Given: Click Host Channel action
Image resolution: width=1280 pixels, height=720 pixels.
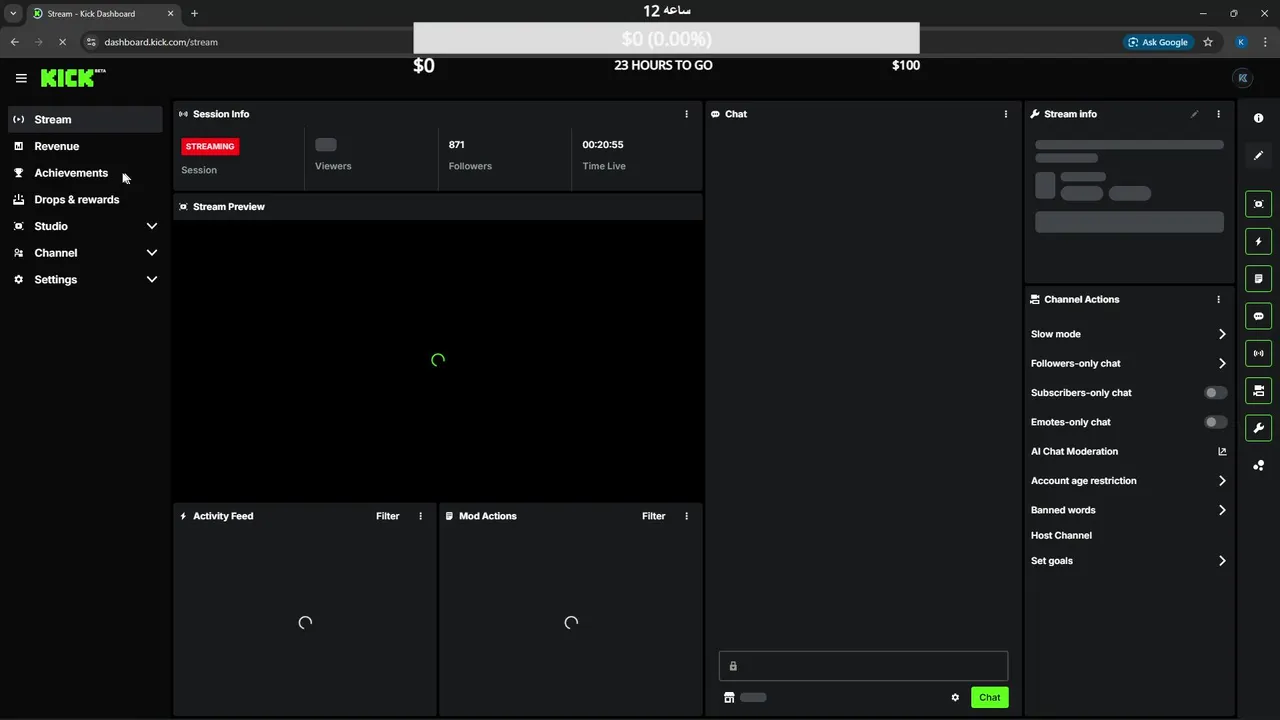Looking at the screenshot, I should 1061,535.
